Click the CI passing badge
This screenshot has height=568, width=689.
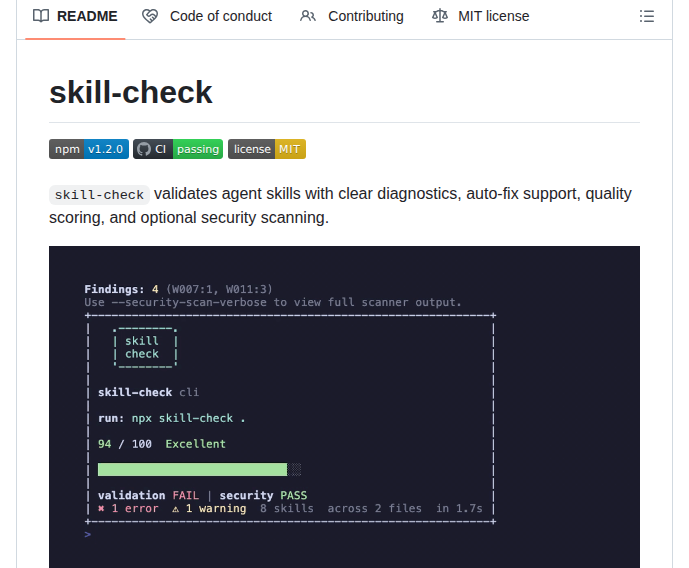point(178,149)
